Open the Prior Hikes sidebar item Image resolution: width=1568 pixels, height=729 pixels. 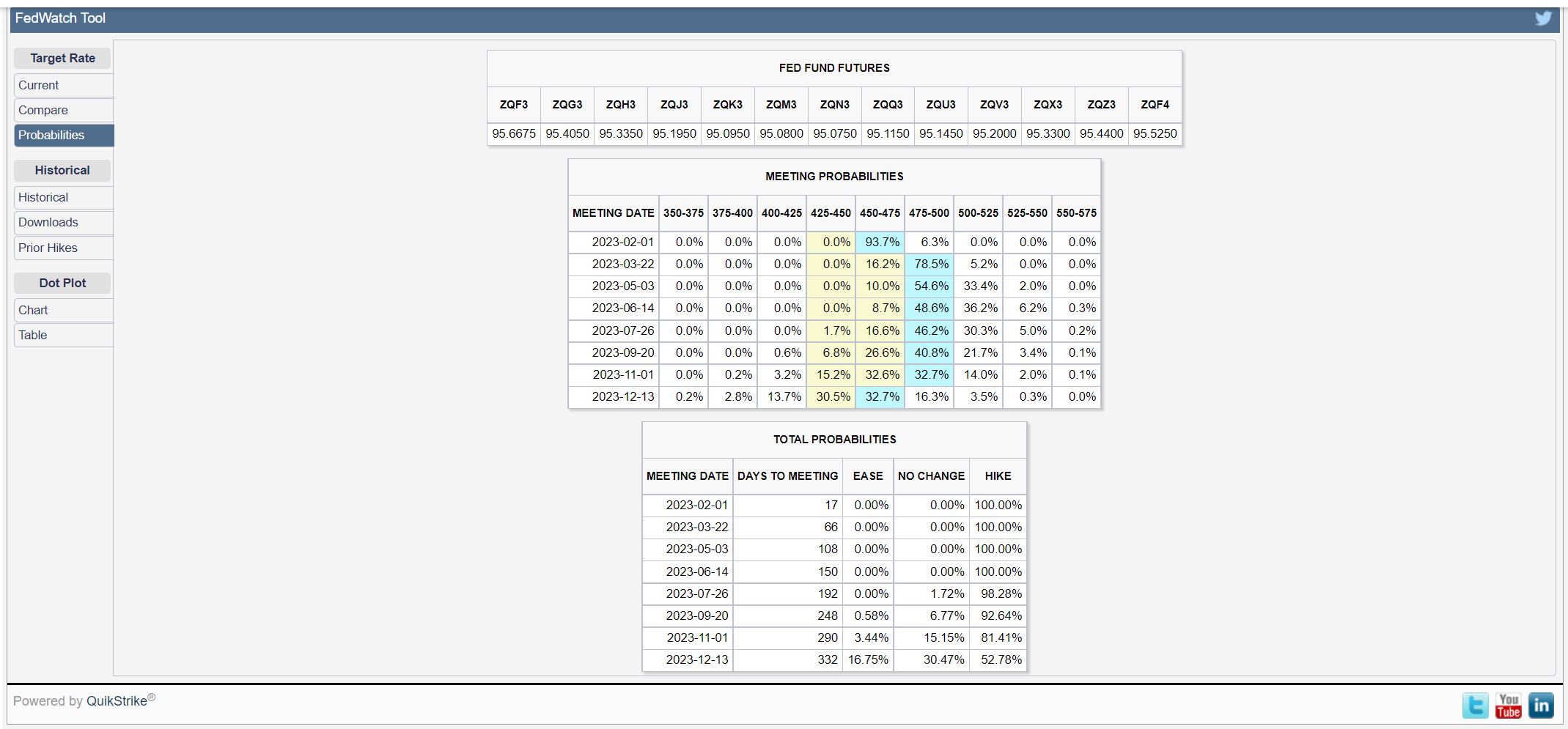click(x=64, y=248)
